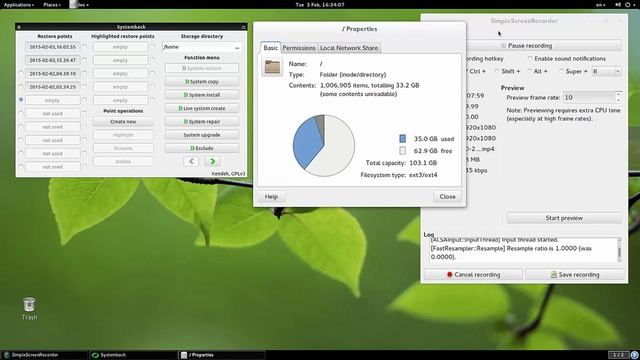Select radio for restore point 2015-02-02,04.39.10
The image size is (640, 360).
tap(21, 73)
